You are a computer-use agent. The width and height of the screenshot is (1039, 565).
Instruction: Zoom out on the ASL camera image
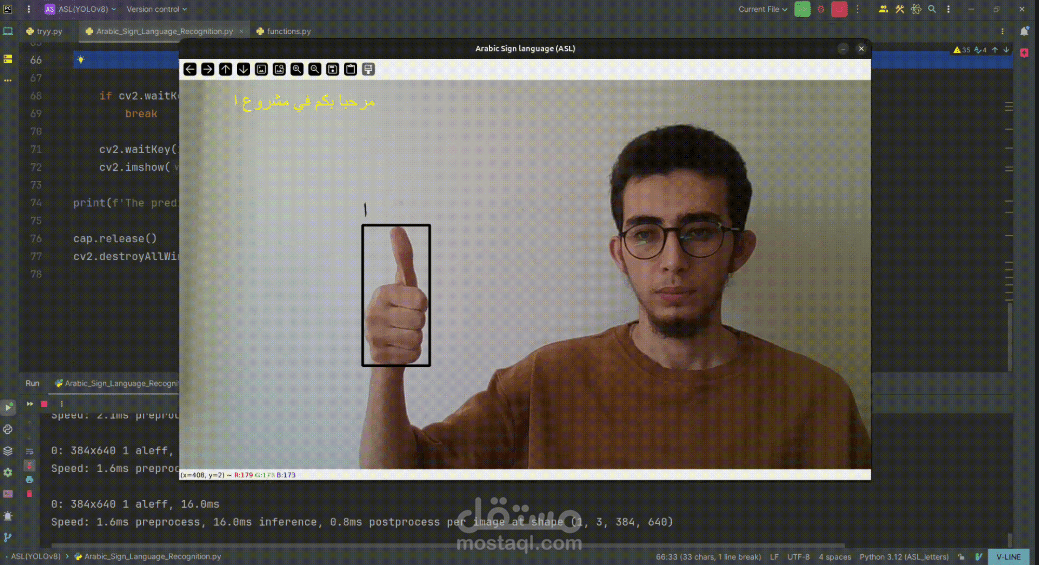pos(315,70)
